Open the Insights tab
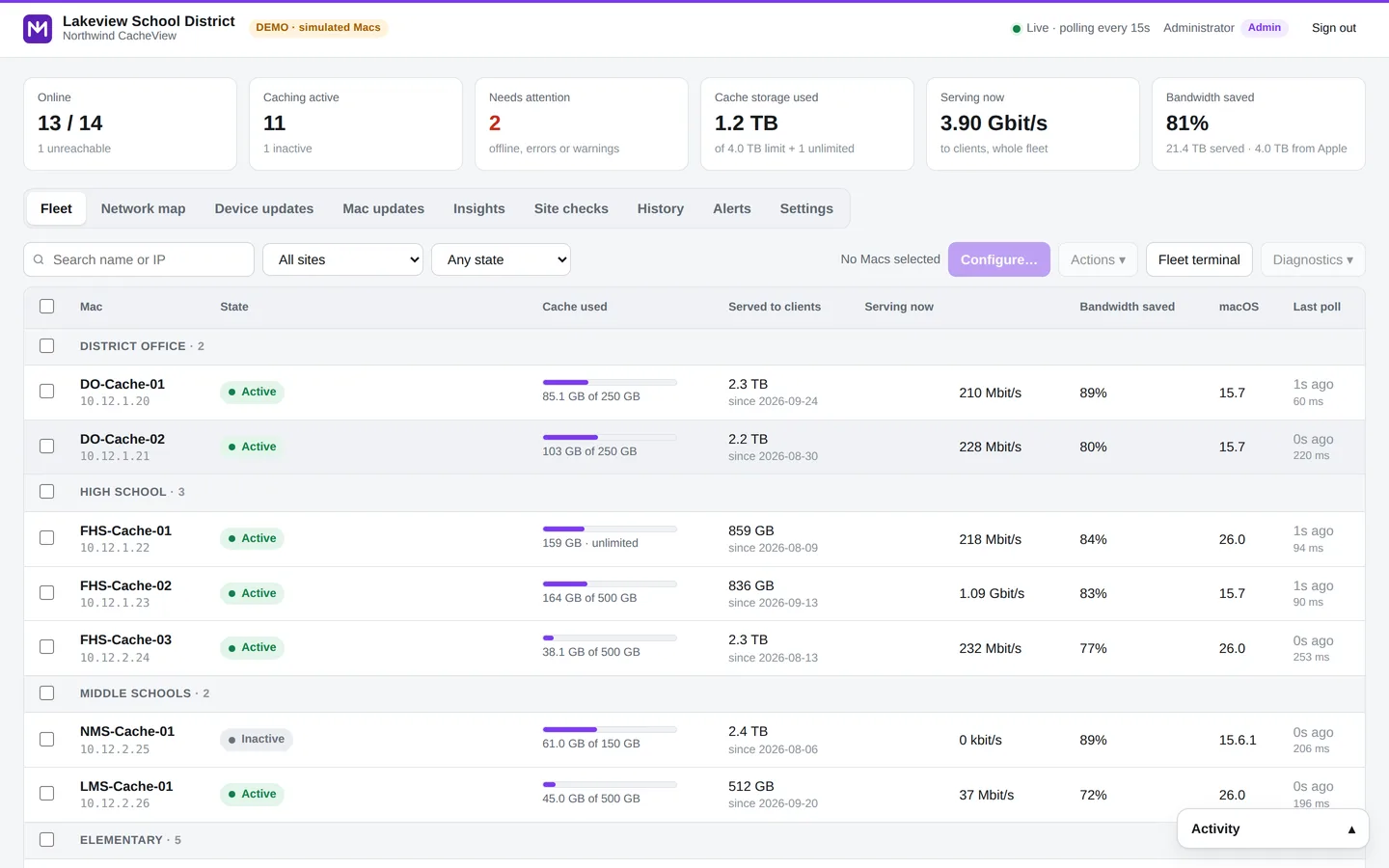1389x868 pixels. click(479, 208)
